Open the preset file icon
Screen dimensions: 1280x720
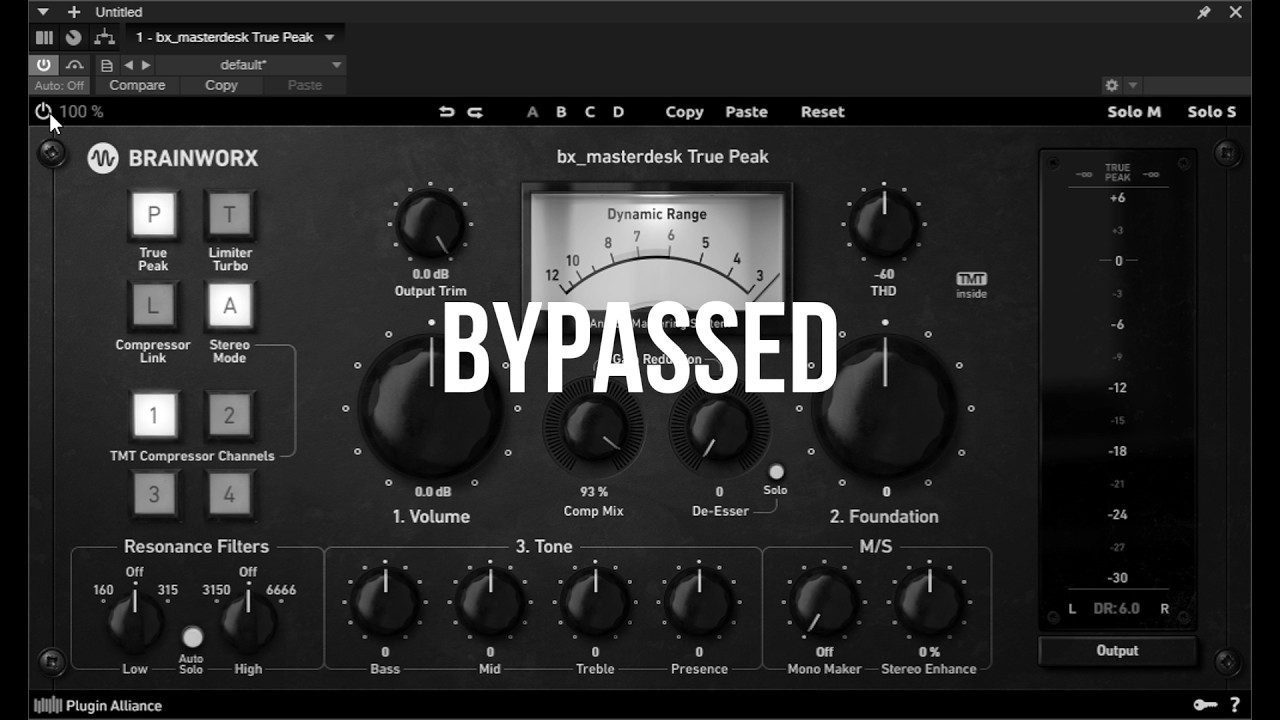[x=107, y=65]
